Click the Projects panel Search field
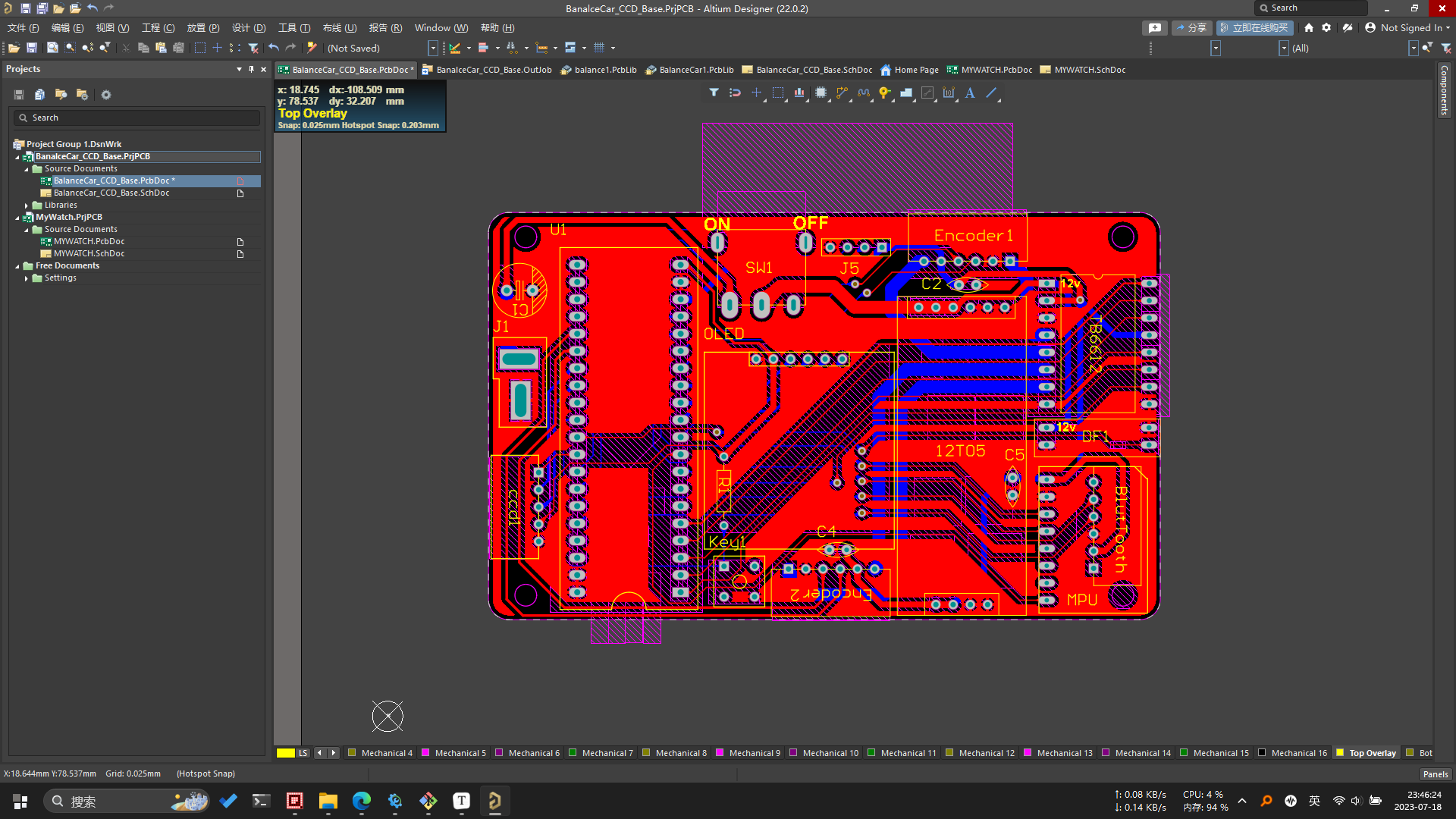The image size is (1456, 819). 137,118
